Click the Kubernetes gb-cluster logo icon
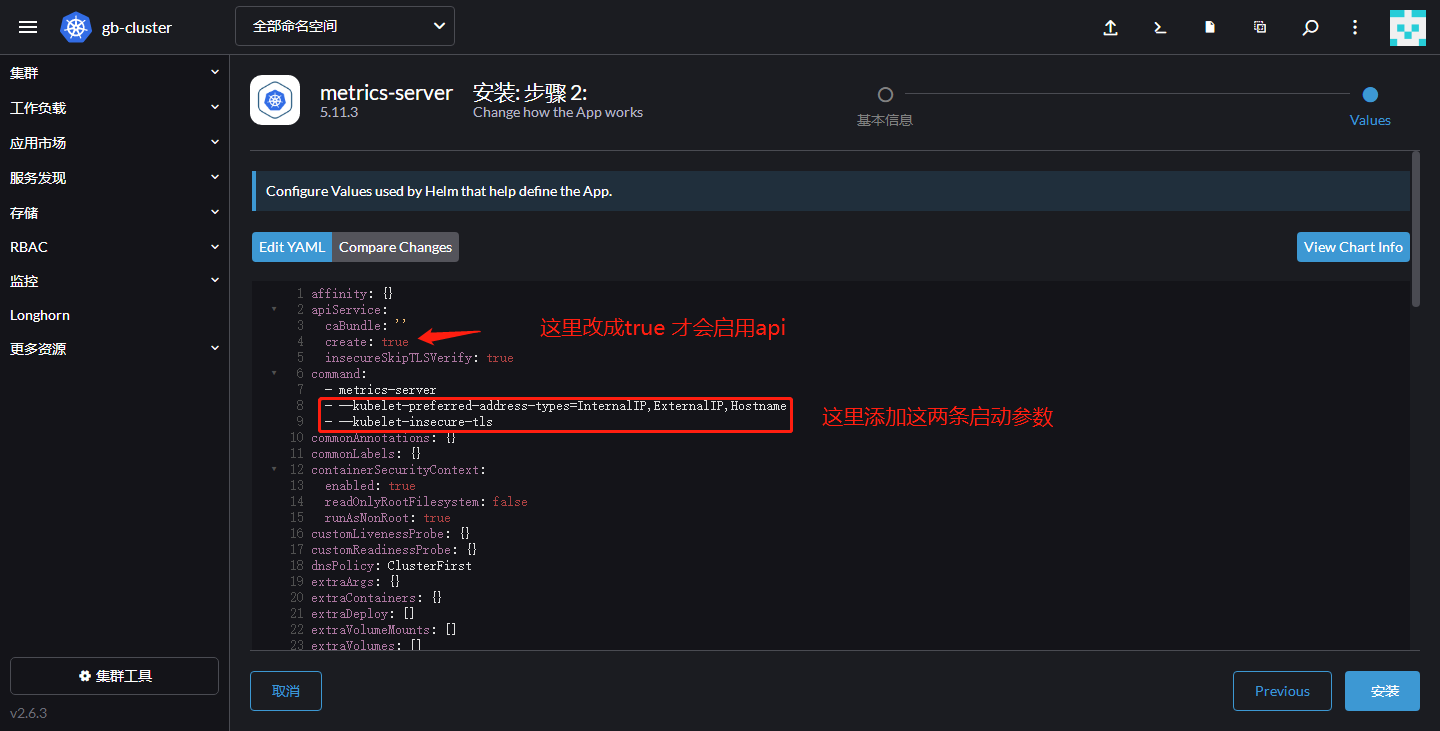 click(76, 27)
